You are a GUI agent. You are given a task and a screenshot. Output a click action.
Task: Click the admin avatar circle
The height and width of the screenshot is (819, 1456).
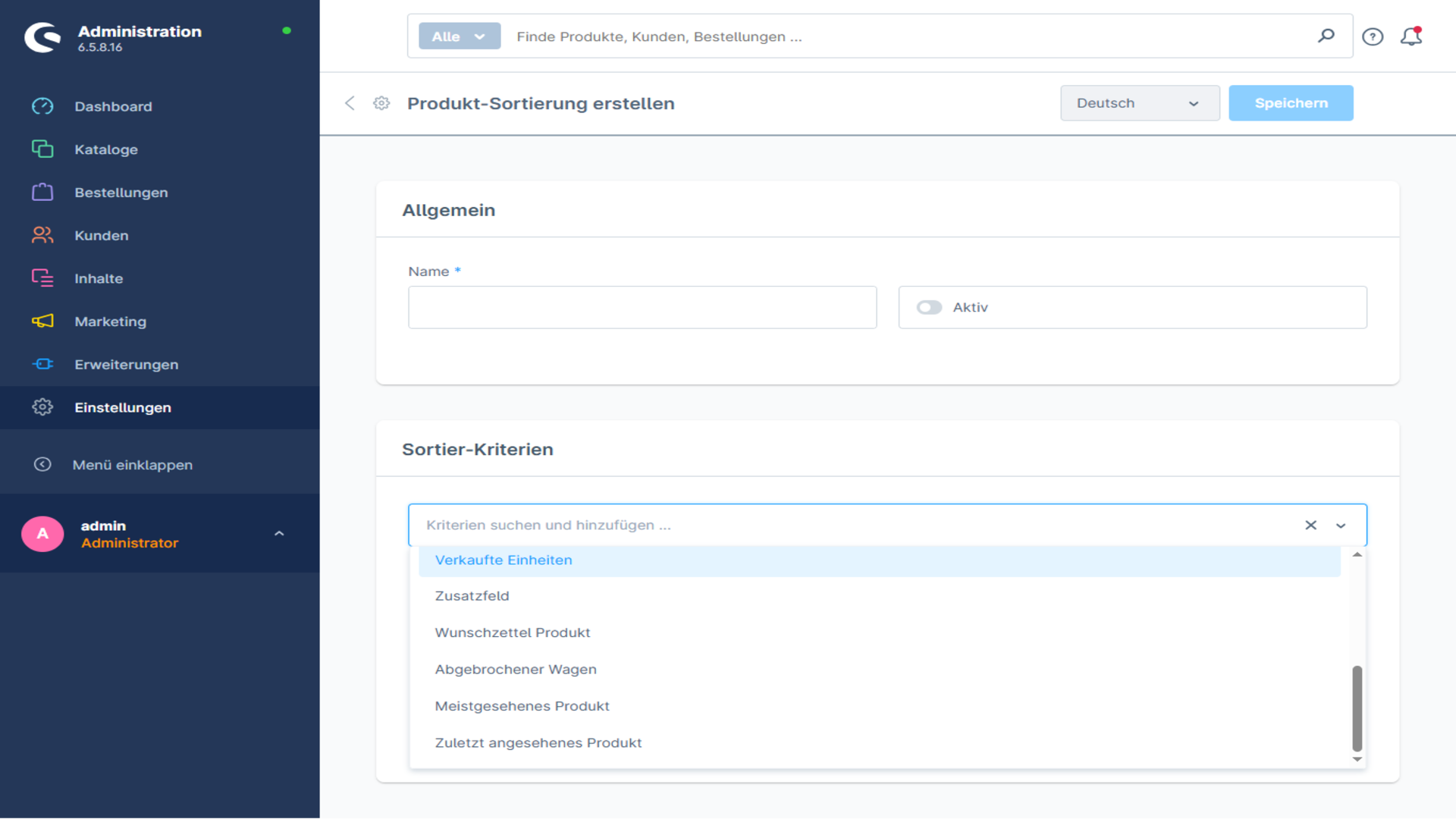(42, 534)
